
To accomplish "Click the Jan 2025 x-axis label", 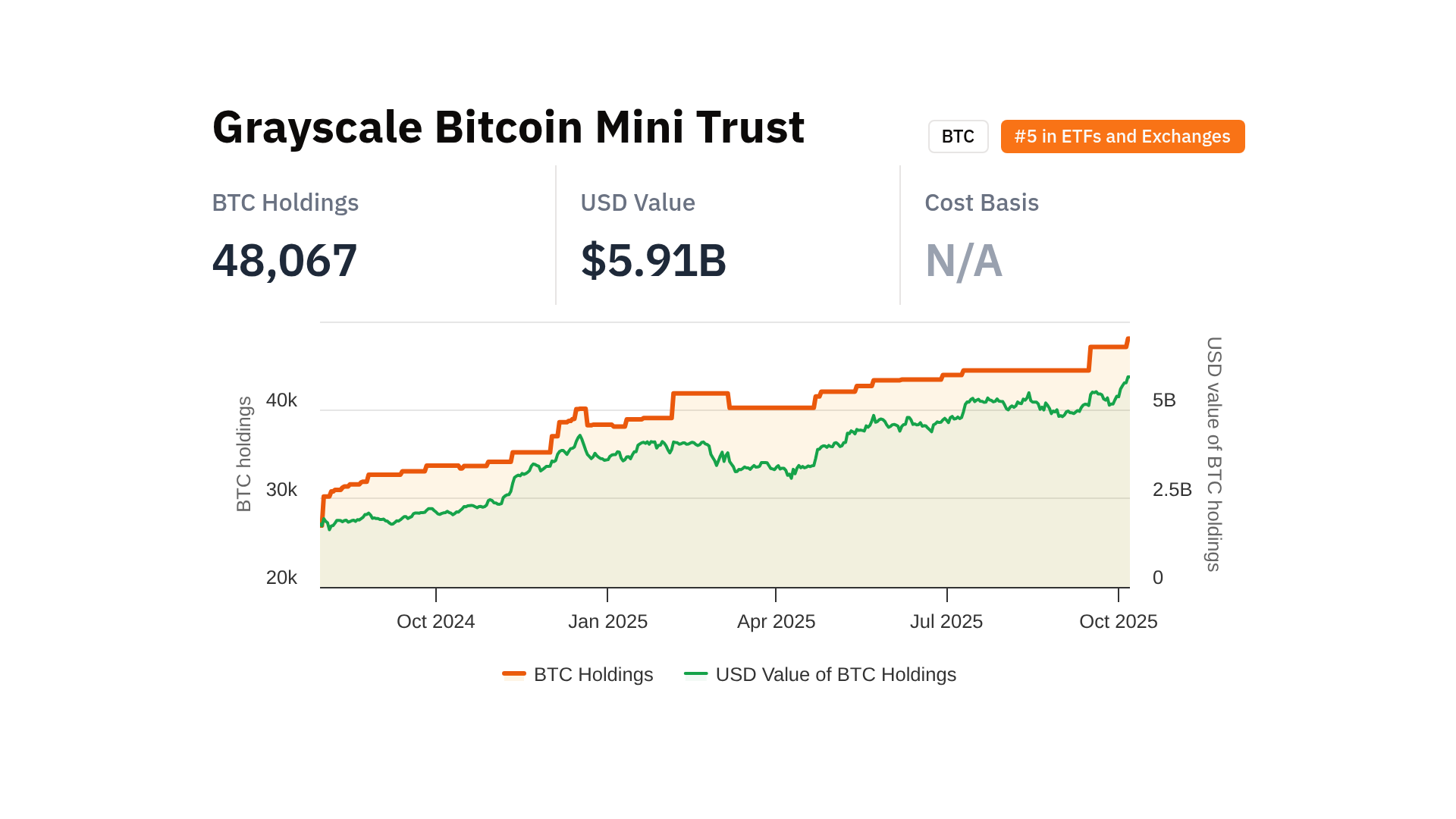I will [607, 622].
